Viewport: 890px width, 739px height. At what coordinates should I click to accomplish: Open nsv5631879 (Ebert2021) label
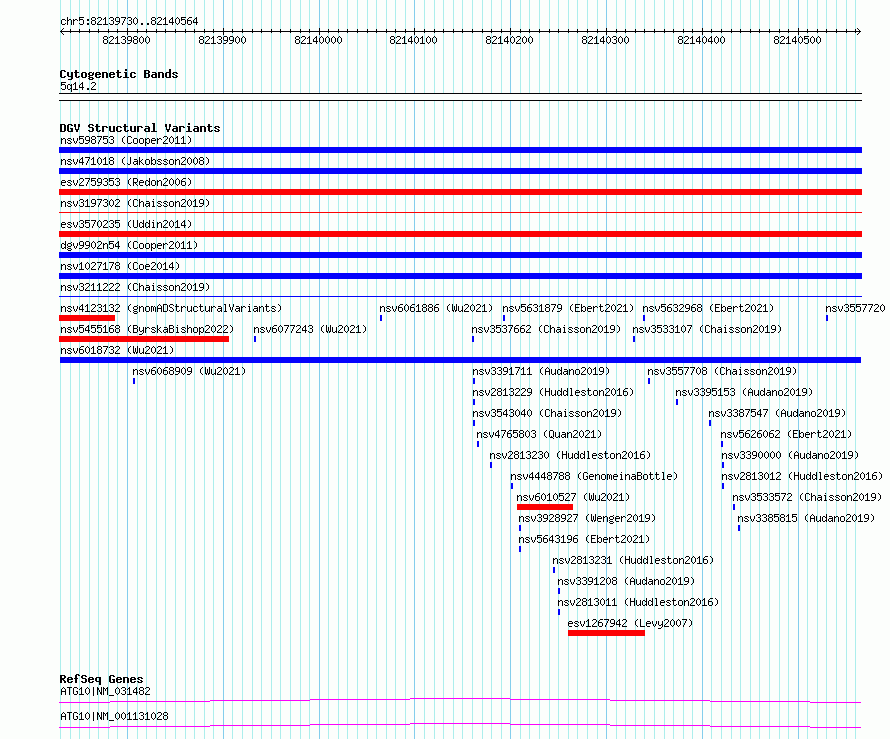[x=568, y=308]
